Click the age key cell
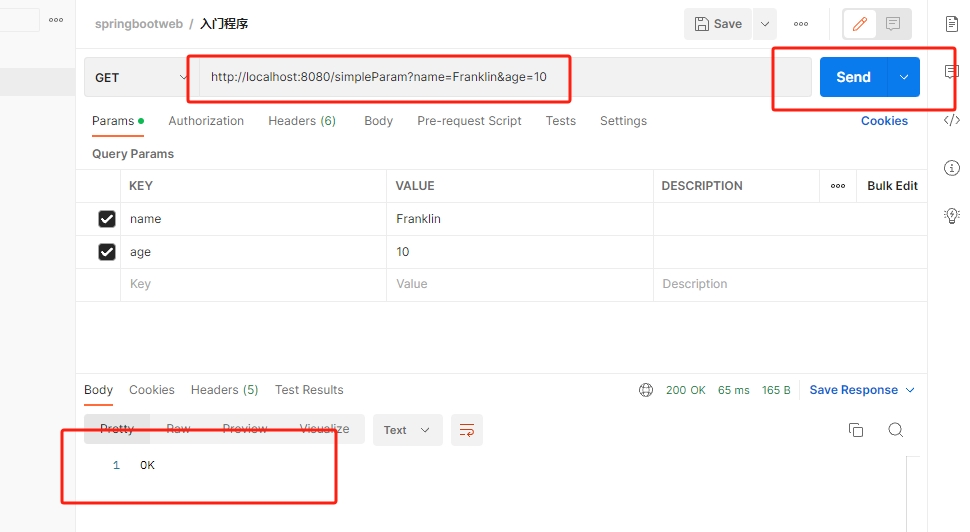This screenshot has height=532, width=970. (254, 252)
